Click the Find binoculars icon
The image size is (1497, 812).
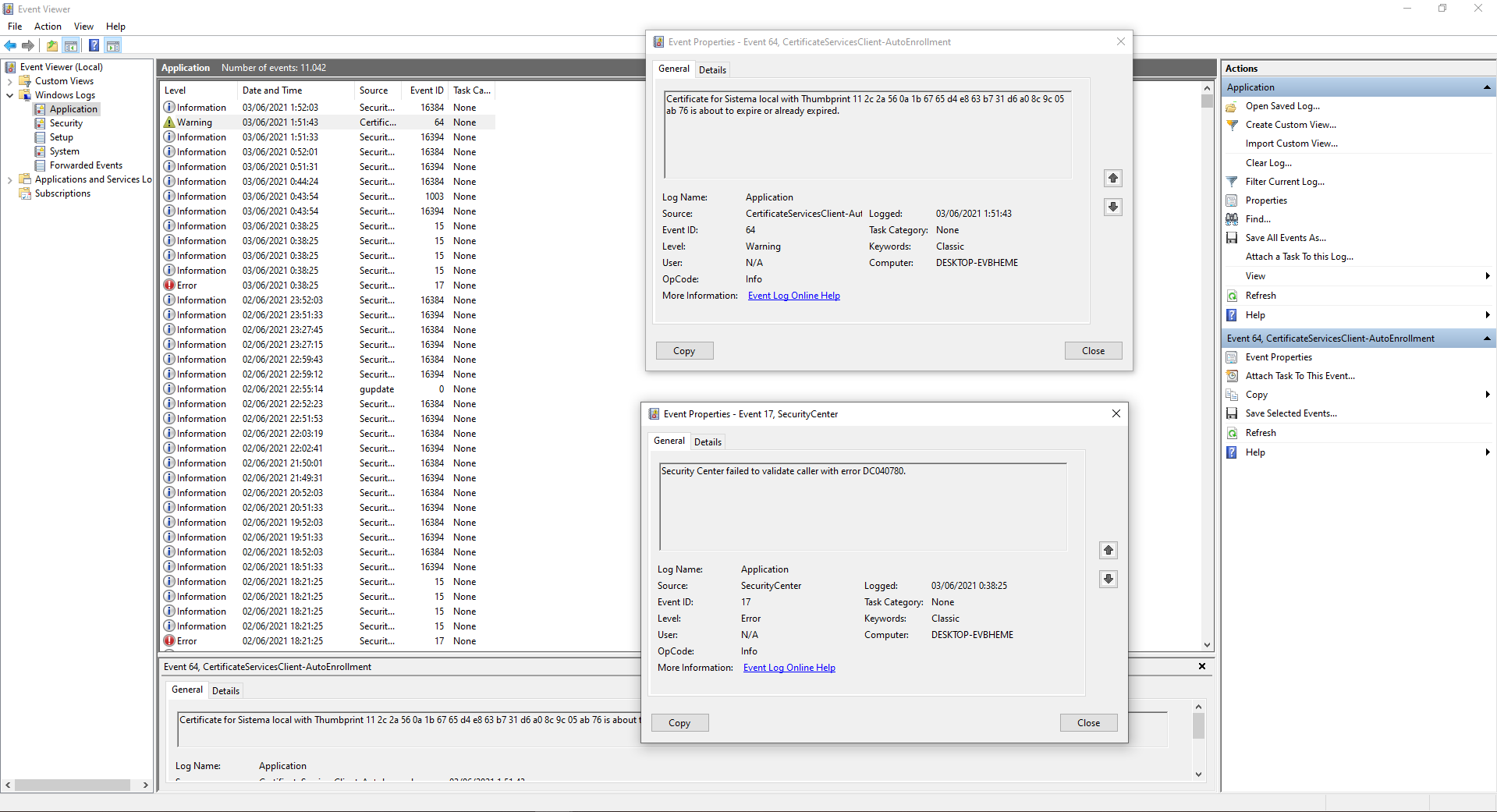pos(1232,219)
